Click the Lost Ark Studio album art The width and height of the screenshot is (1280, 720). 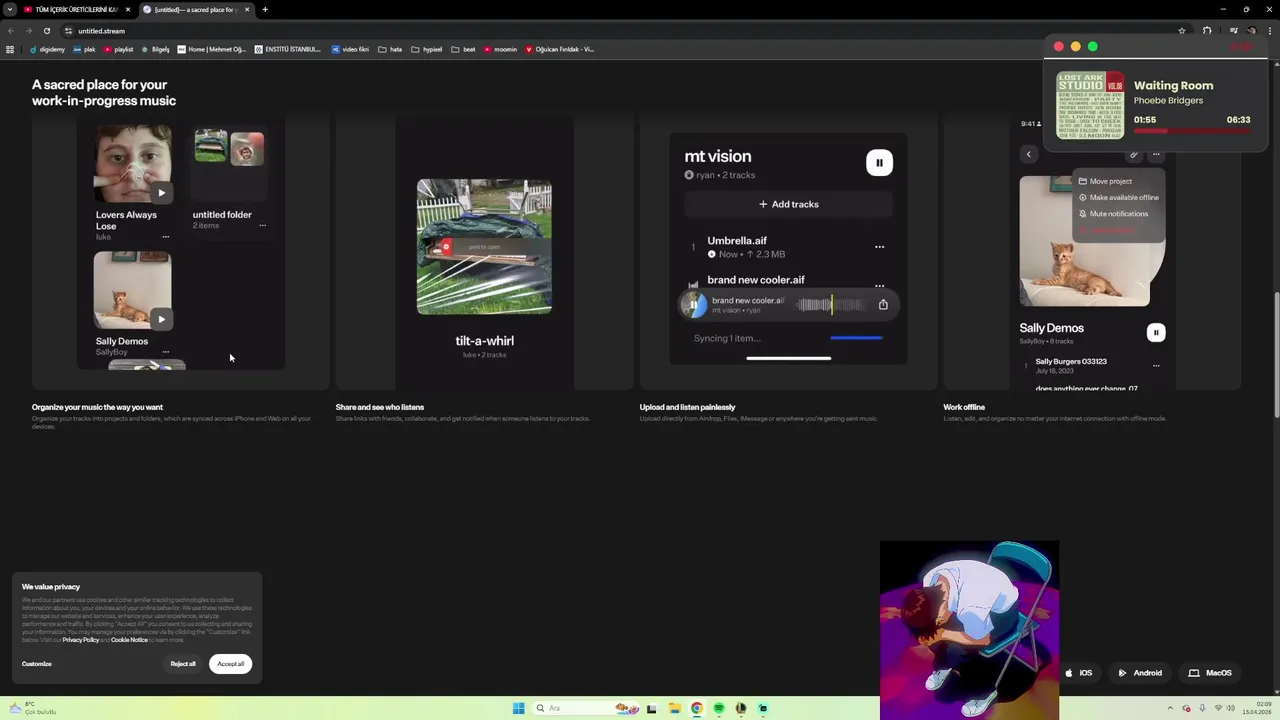point(1090,106)
